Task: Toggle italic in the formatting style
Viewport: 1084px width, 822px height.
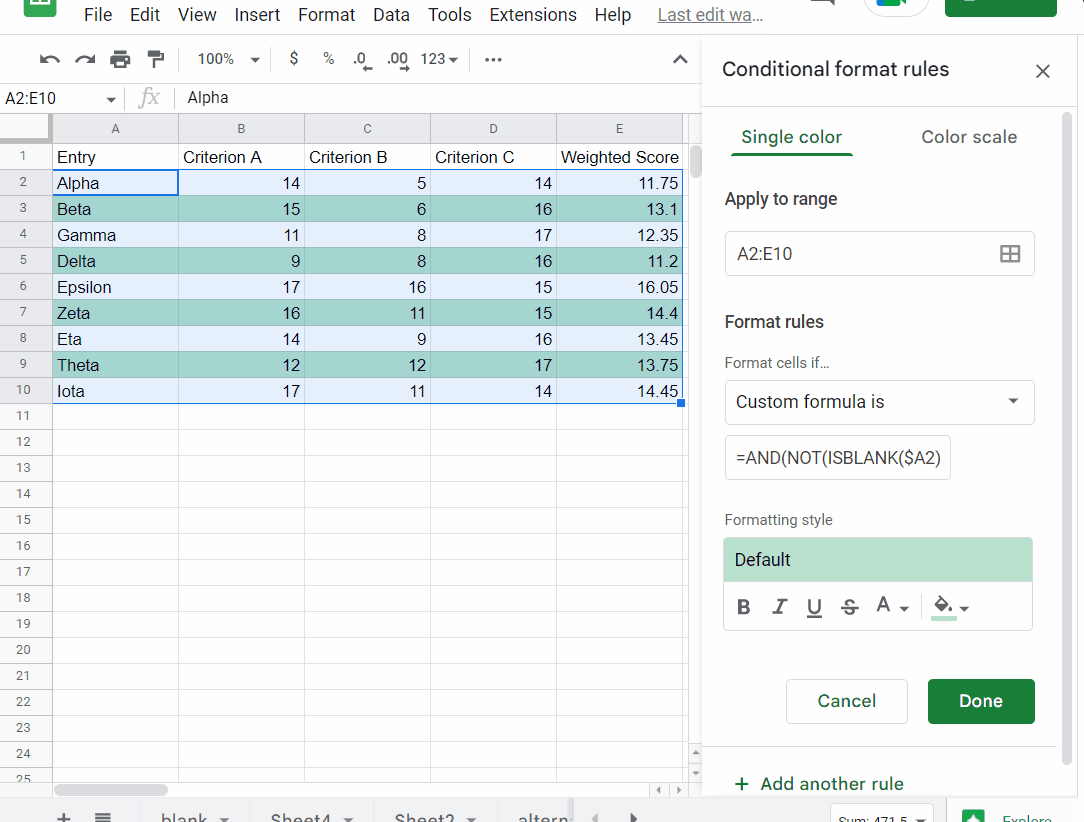Action: (x=779, y=607)
